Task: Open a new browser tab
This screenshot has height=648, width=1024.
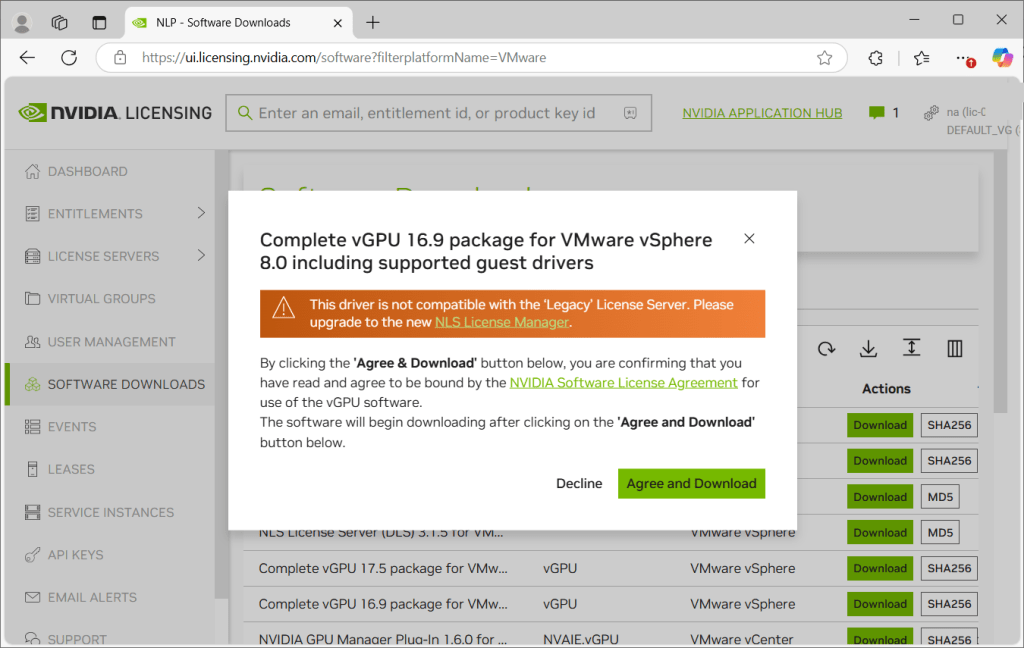Action: (373, 22)
